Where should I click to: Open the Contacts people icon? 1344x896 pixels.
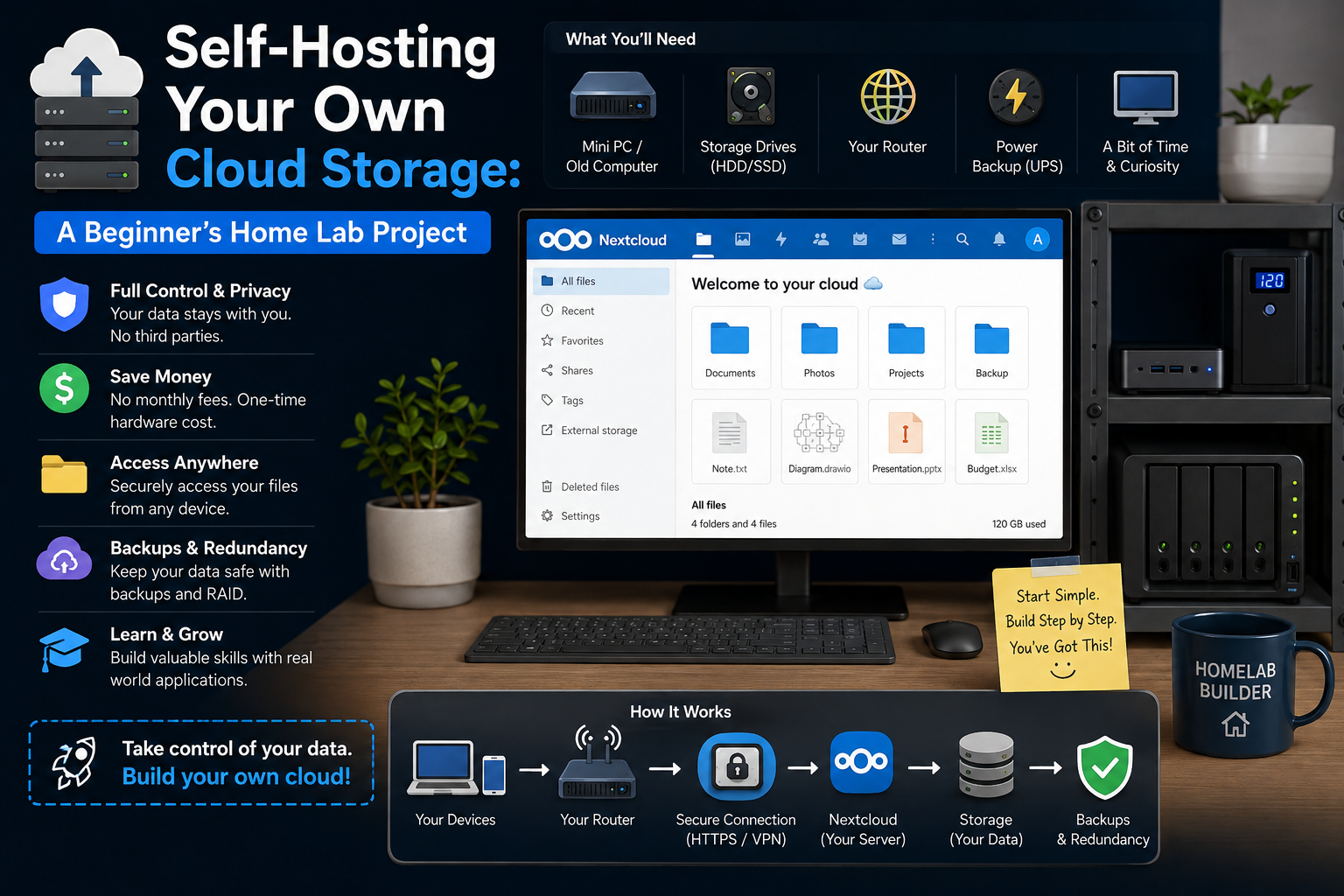pos(821,239)
